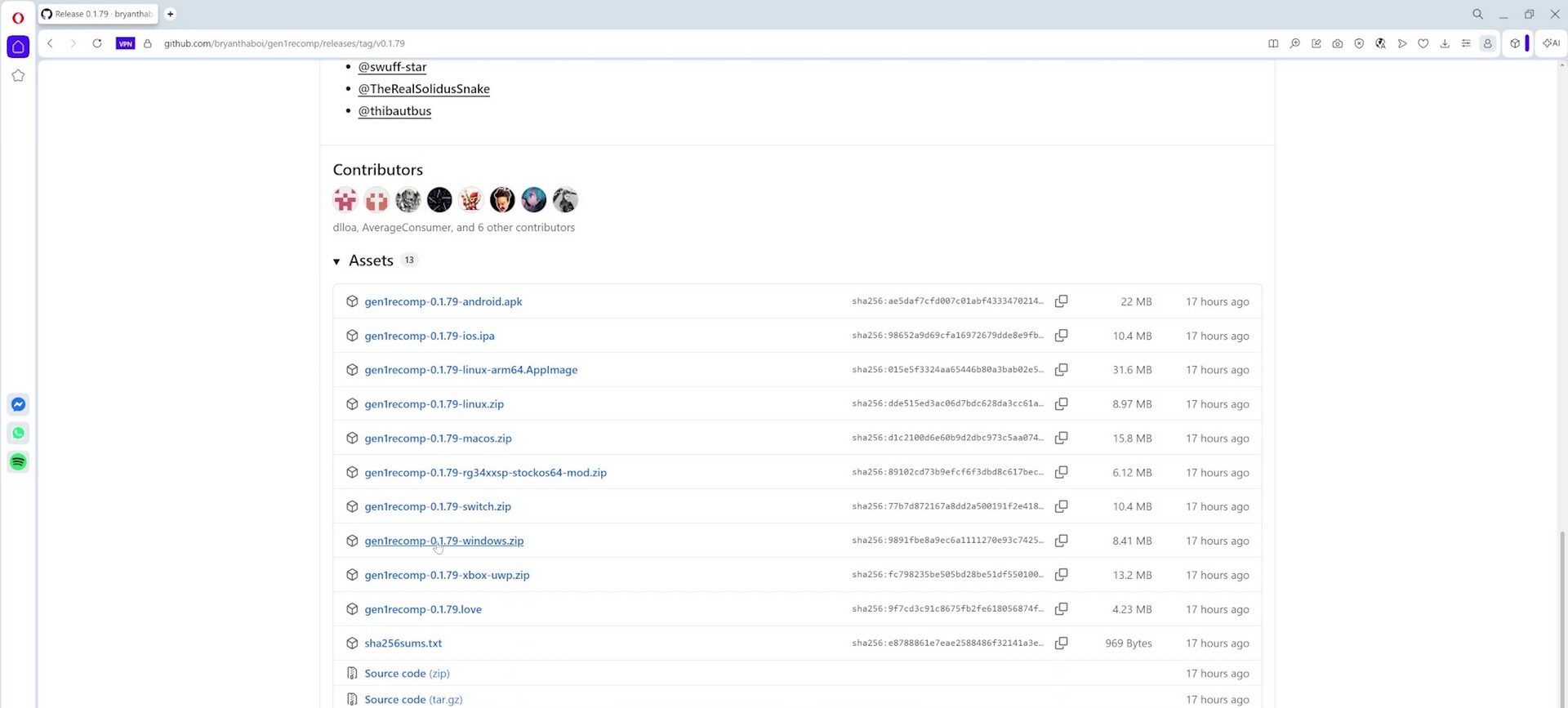The image size is (1568, 708).
Task: Copy the sha256 for the android.apk asset
Action: 1061,301
